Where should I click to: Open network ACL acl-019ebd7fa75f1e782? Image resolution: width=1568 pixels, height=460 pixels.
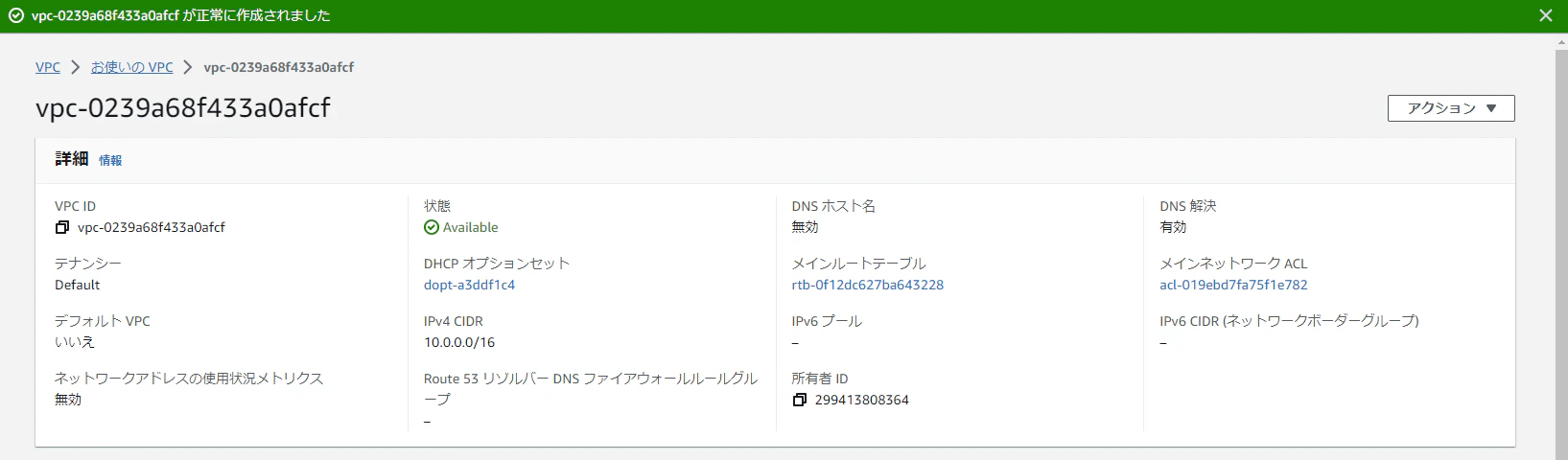tap(1233, 285)
